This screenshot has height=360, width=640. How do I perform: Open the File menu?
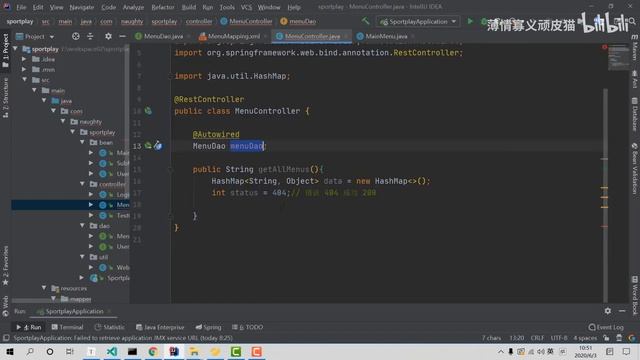tap(21, 7)
